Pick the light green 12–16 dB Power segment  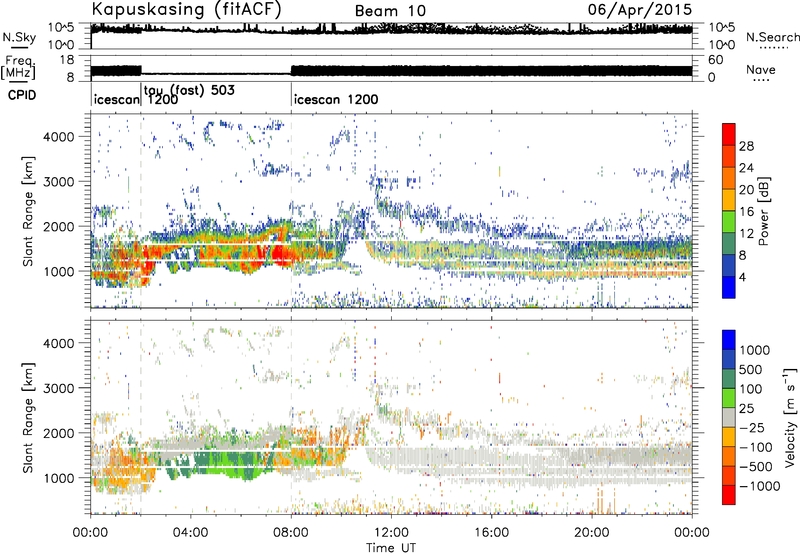point(729,222)
